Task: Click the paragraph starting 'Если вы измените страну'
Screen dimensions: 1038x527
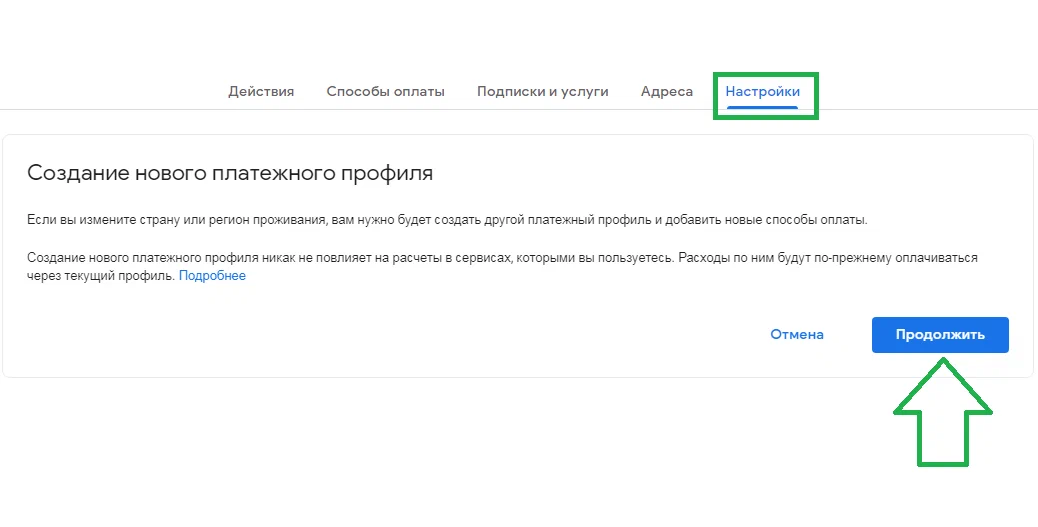Action: 447,220
